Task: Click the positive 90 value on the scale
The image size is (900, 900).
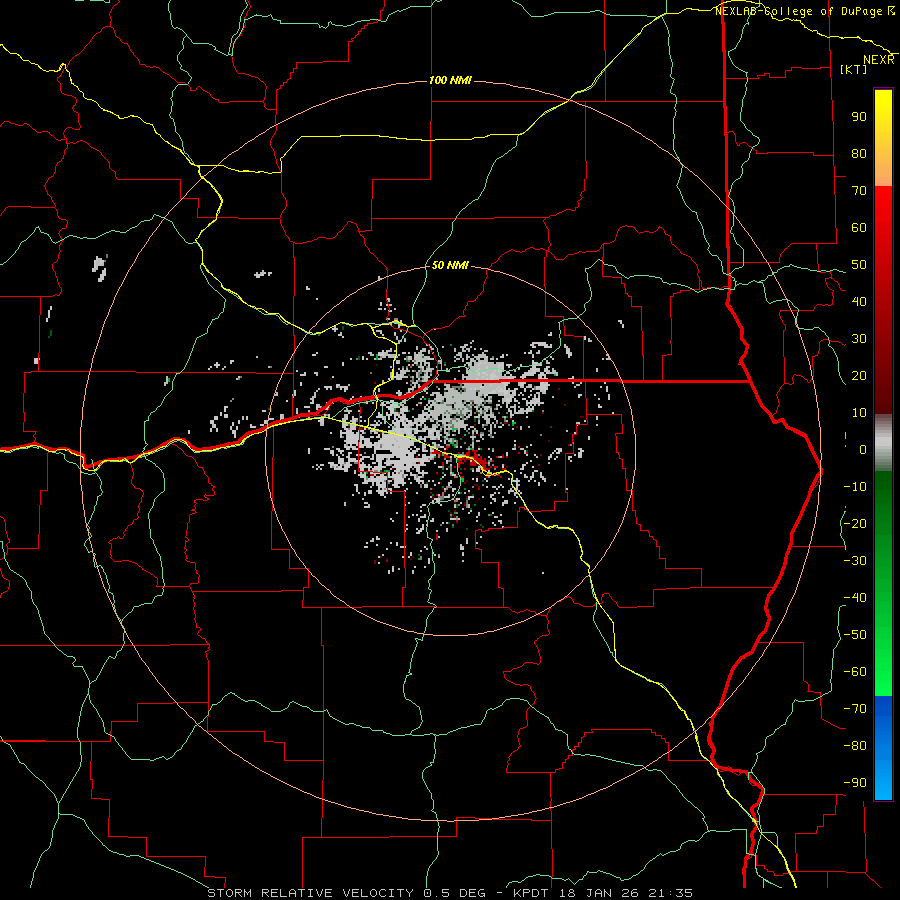Action: (859, 117)
